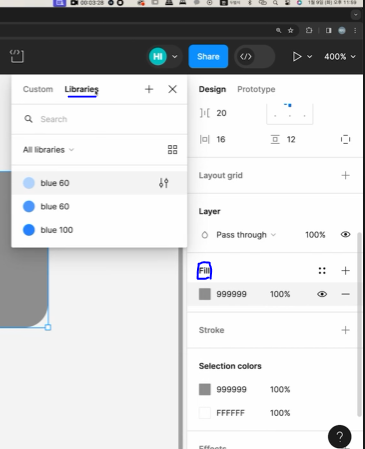Add a new fill
This screenshot has width=365, height=449.
(x=346, y=271)
